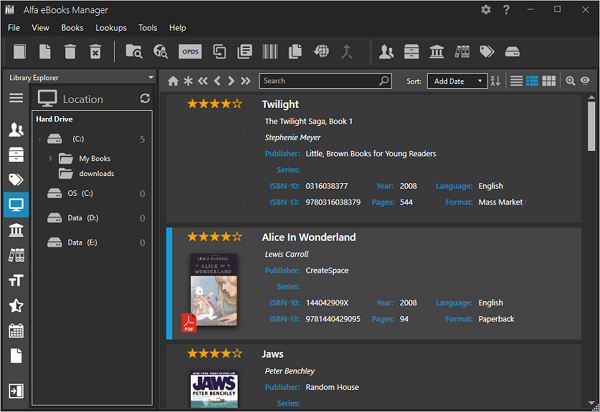Click the Alice In Wonderland cover thumbnail
600x412 pixels.
[x=214, y=290]
